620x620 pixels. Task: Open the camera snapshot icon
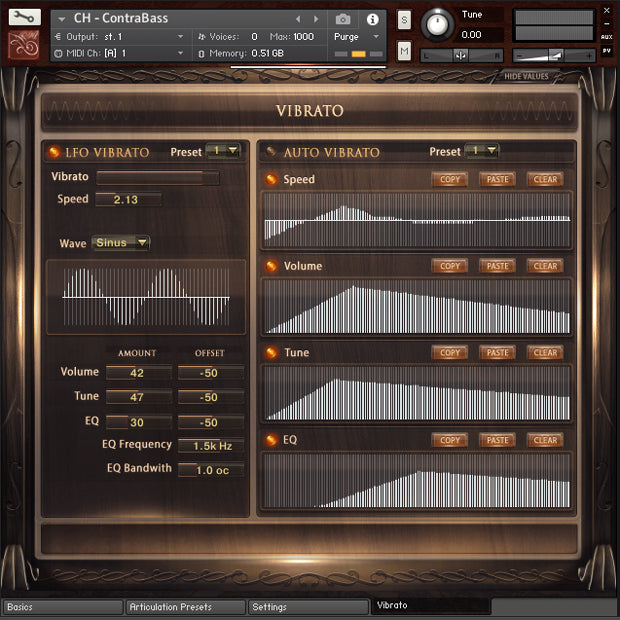point(343,19)
